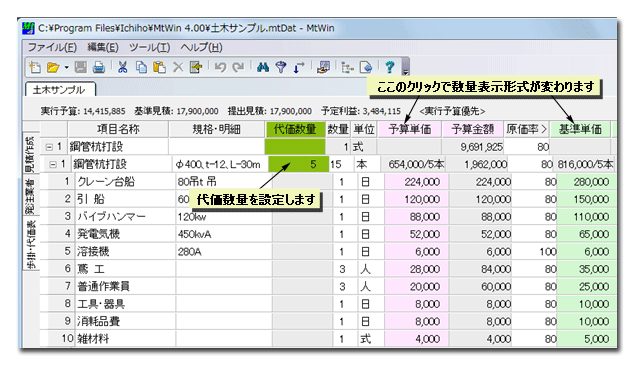
Task: Open the ファイル(F) menu
Action: pyautogui.click(x=52, y=47)
